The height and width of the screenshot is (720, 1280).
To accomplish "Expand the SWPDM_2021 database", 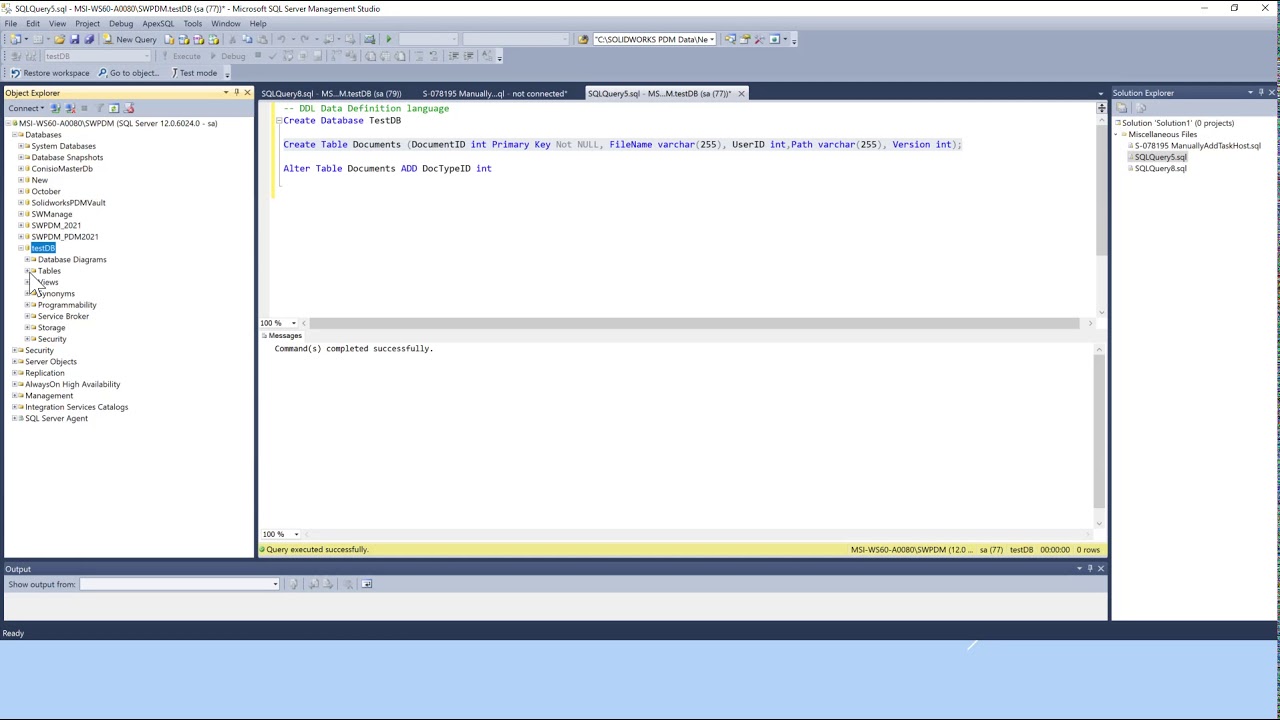I will [x=21, y=225].
